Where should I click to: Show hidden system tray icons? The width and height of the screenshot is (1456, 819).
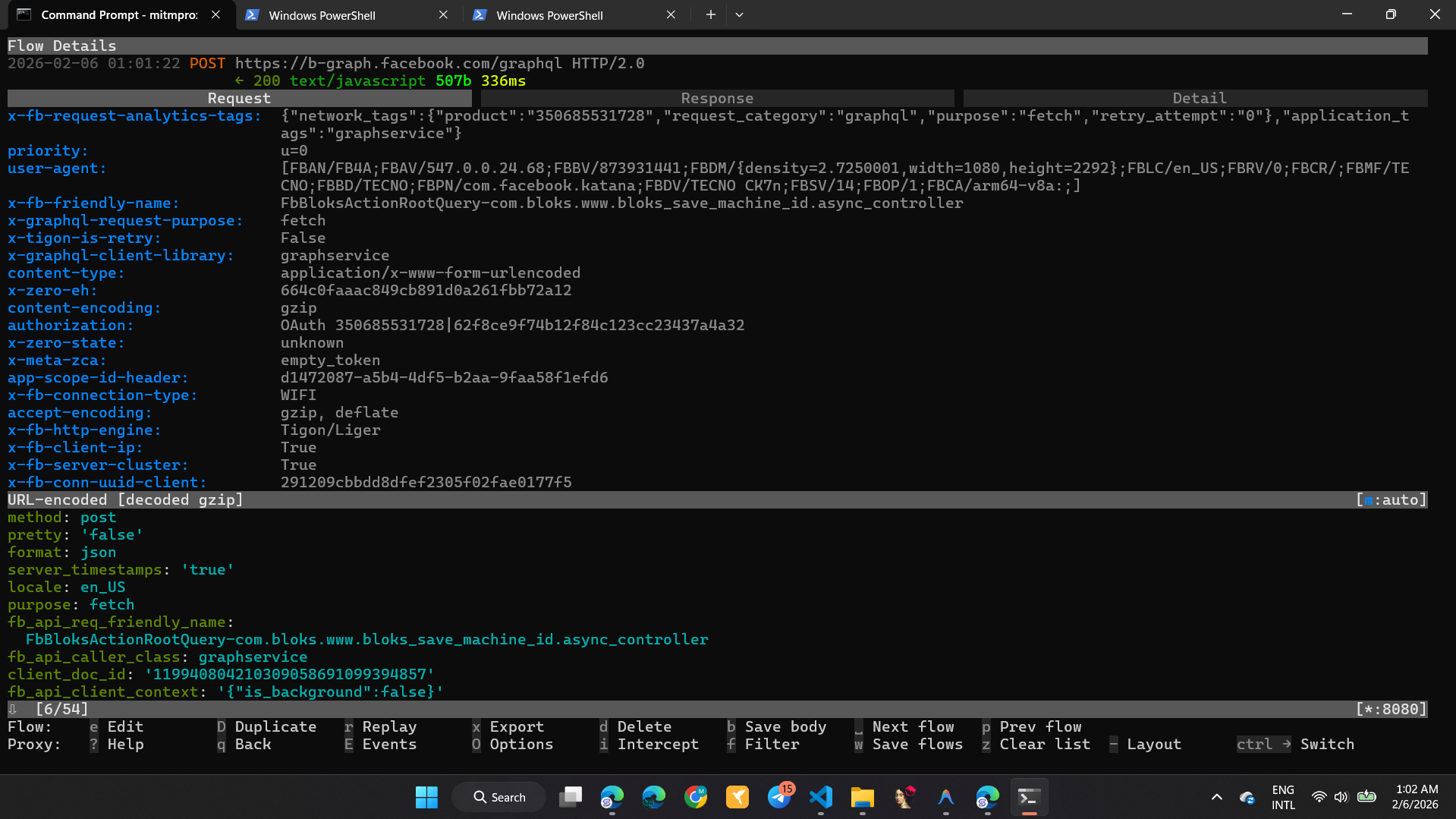[1217, 797]
